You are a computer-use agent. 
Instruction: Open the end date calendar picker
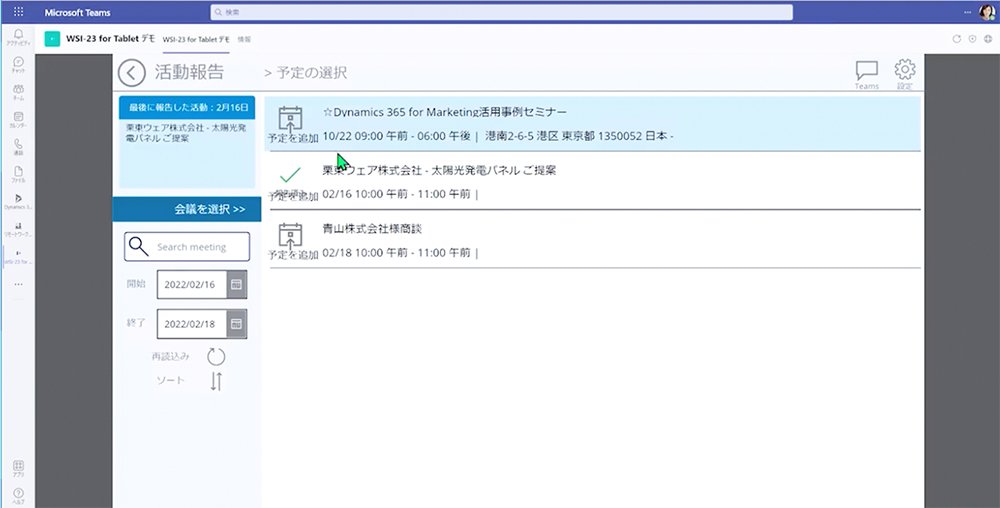[236, 324]
